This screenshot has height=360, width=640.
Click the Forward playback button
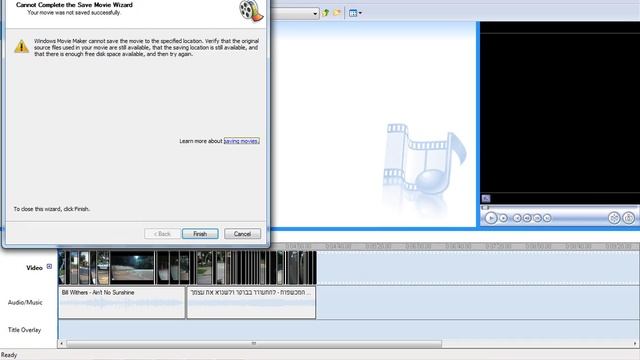547,218
